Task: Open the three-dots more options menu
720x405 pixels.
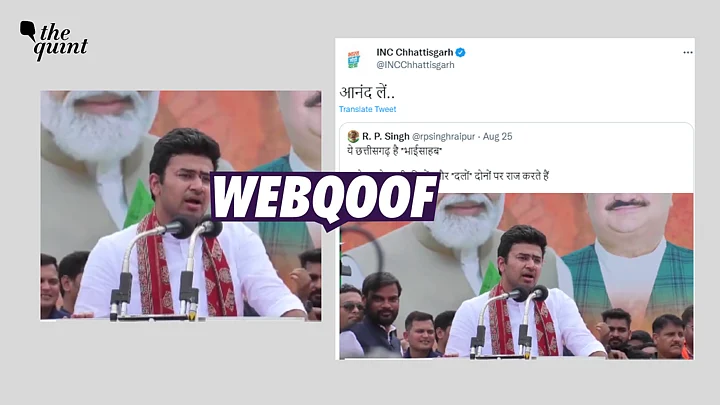Action: (x=687, y=52)
